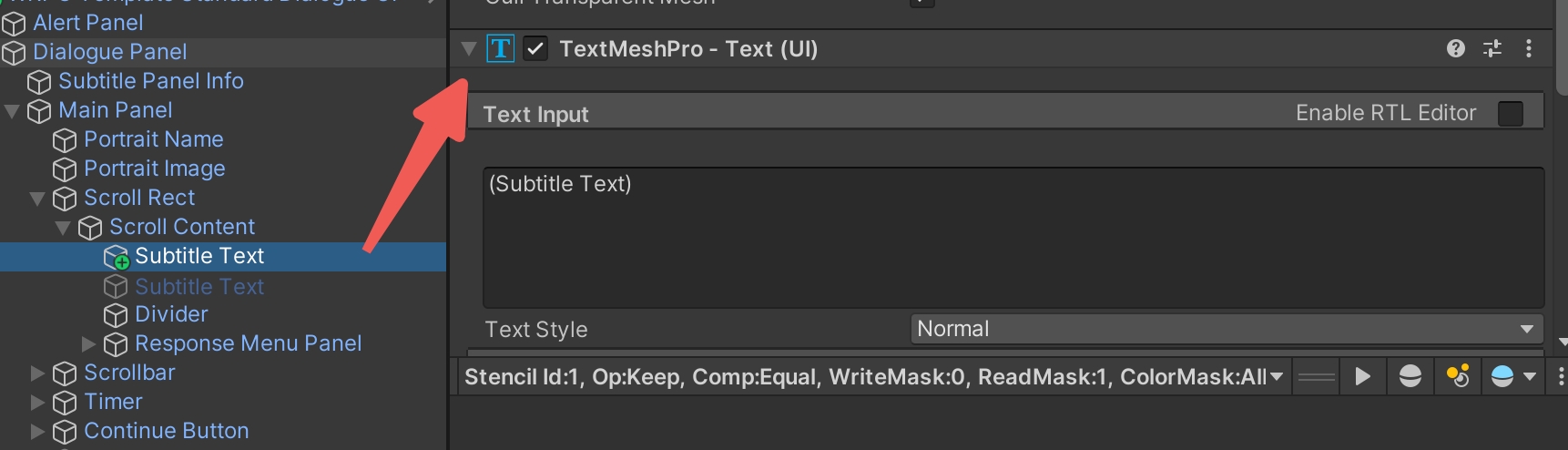Click the sphere preview shape icon
The width and height of the screenshot is (1568, 450).
[x=1410, y=376]
